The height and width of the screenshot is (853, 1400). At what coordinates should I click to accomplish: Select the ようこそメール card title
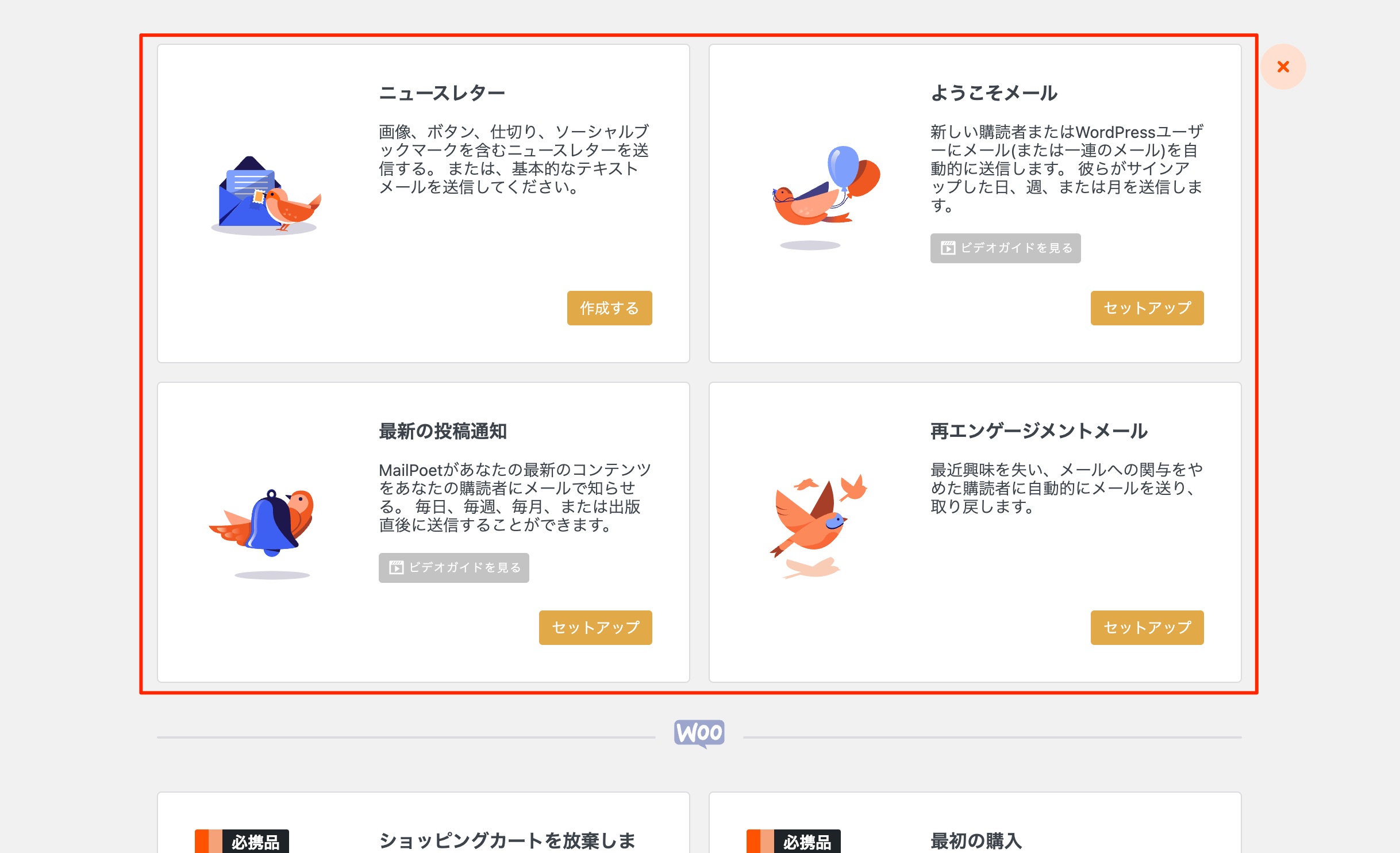(994, 93)
